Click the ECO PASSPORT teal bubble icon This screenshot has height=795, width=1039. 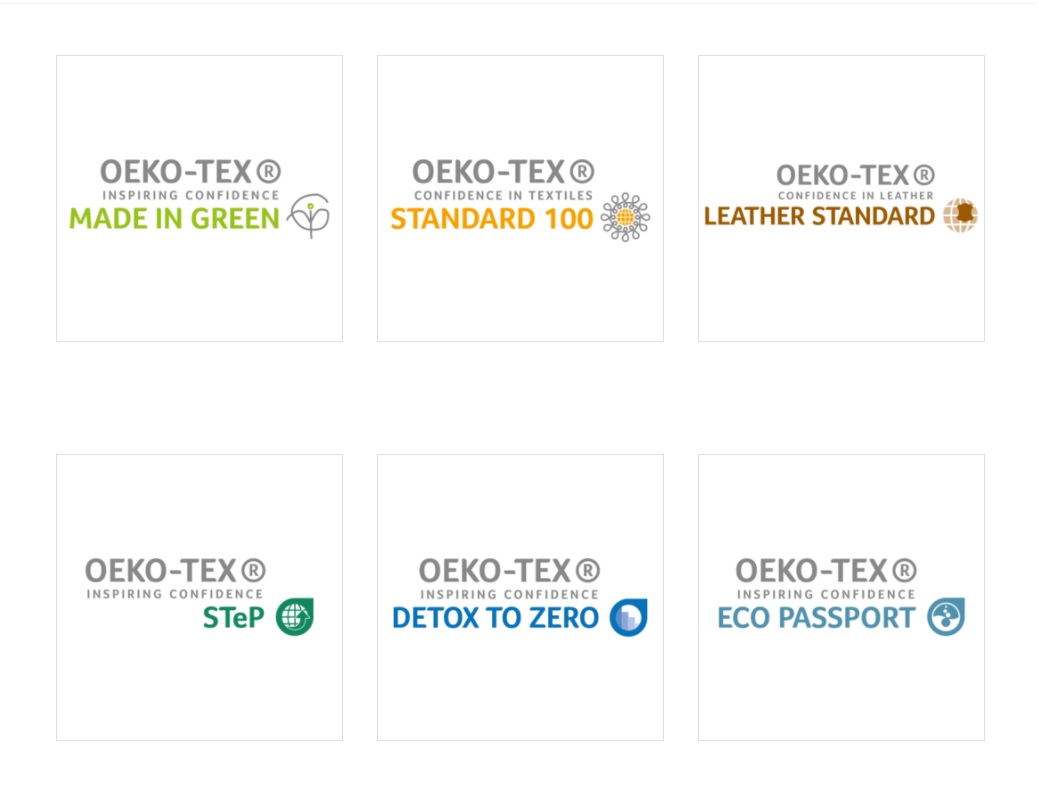[x=946, y=617]
